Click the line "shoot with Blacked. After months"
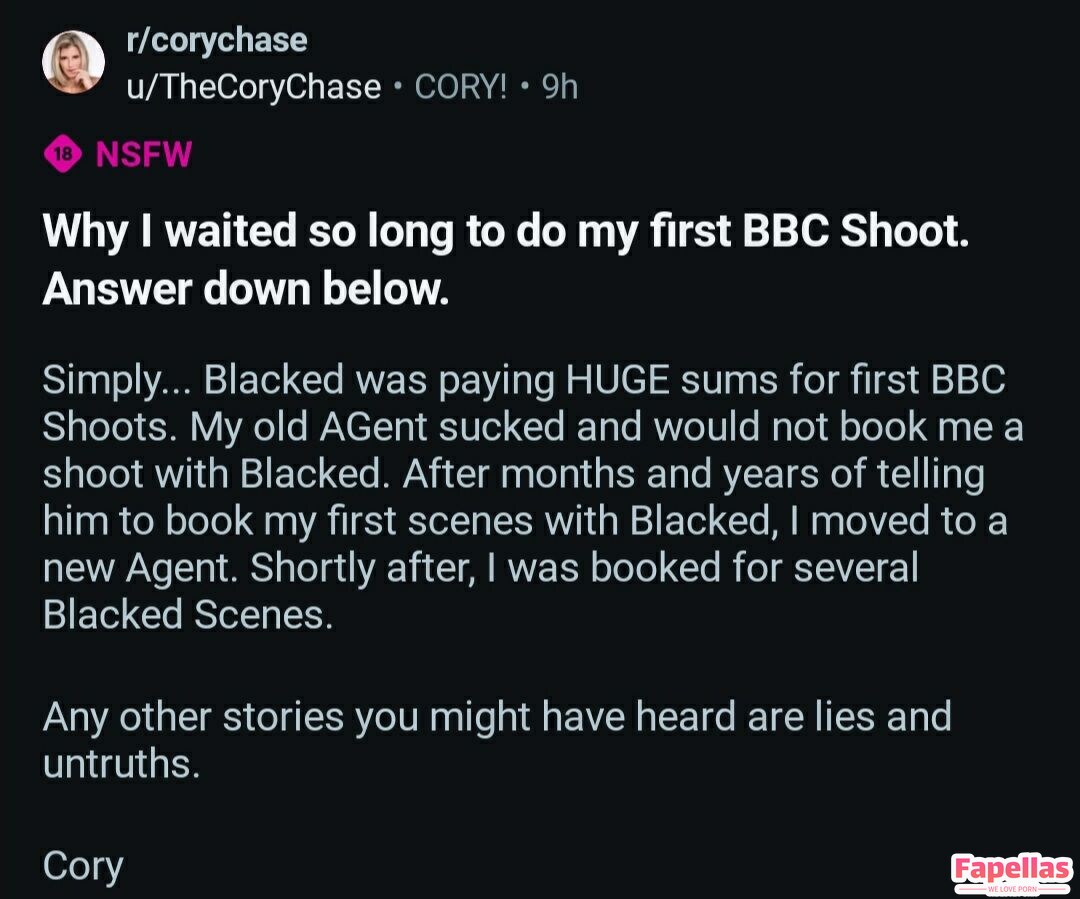Image resolution: width=1080 pixels, height=899 pixels. click(x=513, y=473)
